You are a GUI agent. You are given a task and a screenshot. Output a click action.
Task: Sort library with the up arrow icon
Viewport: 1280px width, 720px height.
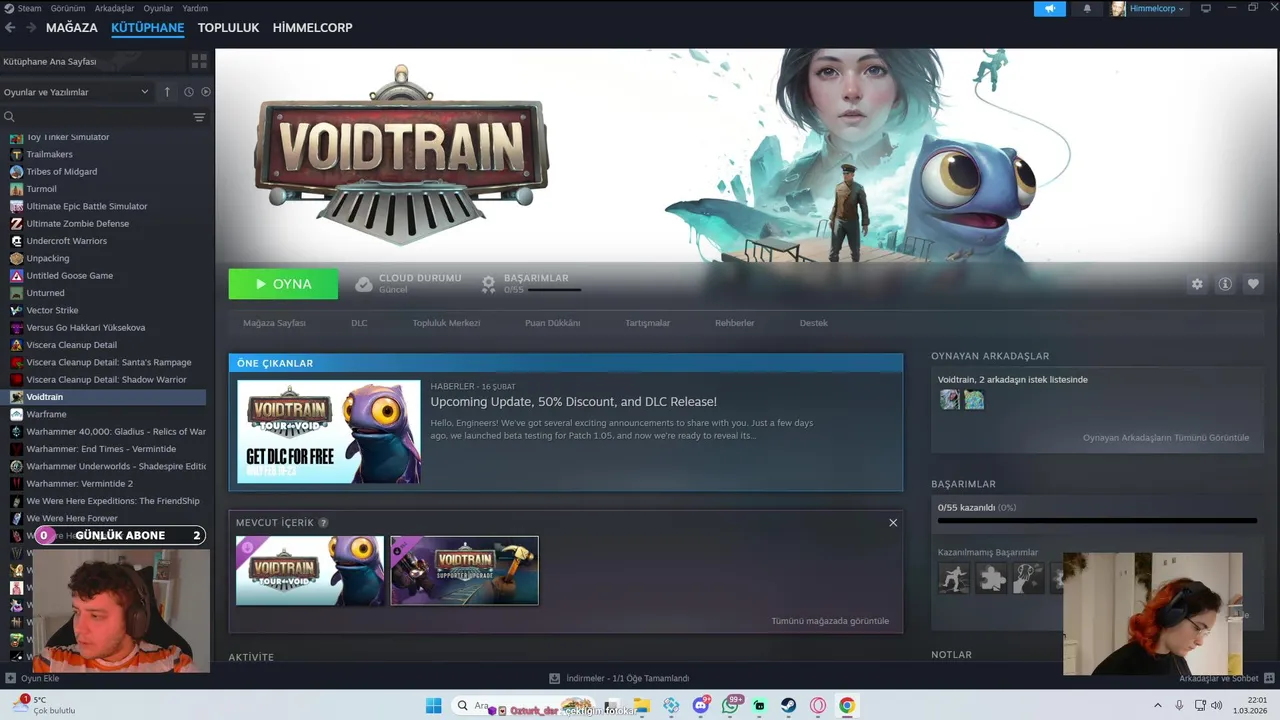tap(167, 92)
